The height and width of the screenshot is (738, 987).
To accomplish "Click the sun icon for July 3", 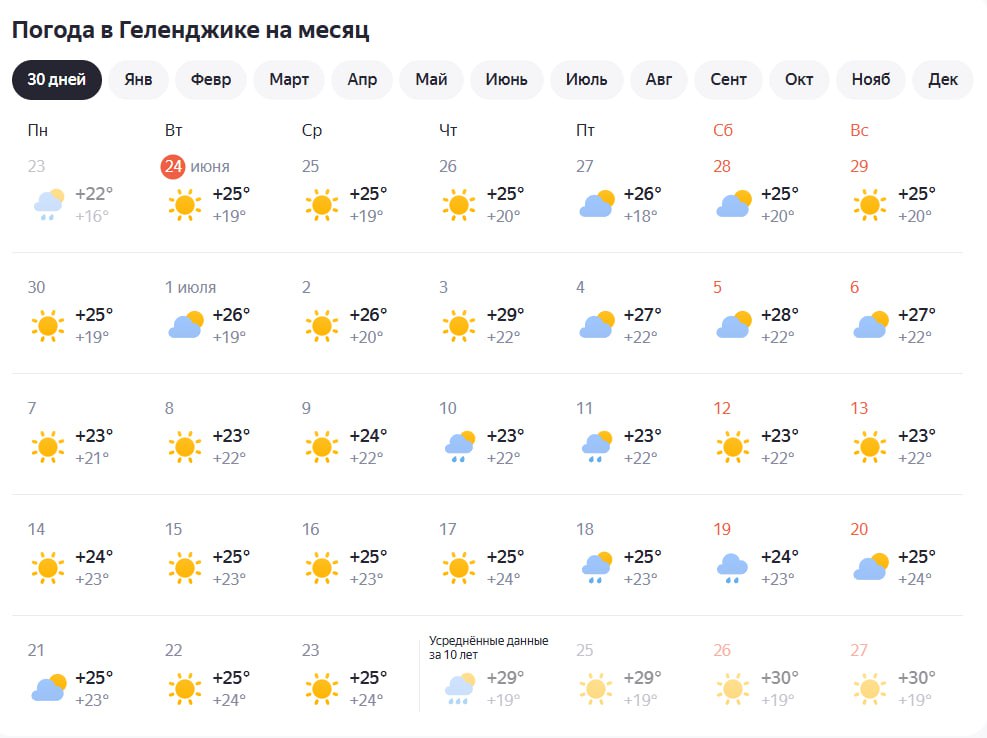I will coord(459,326).
